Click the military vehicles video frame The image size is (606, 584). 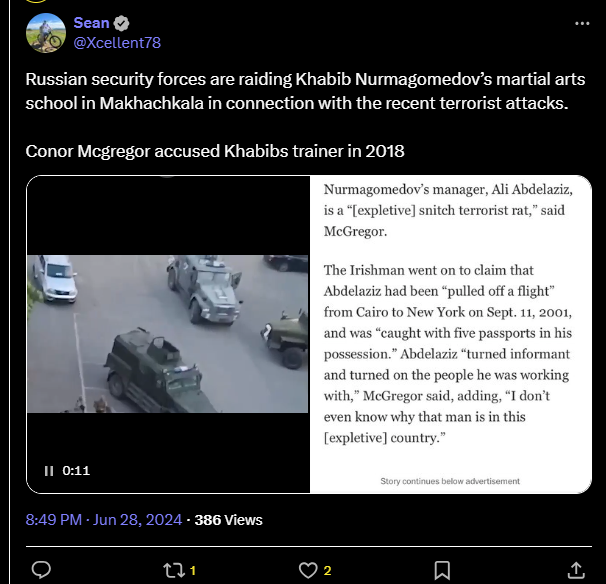point(168,334)
